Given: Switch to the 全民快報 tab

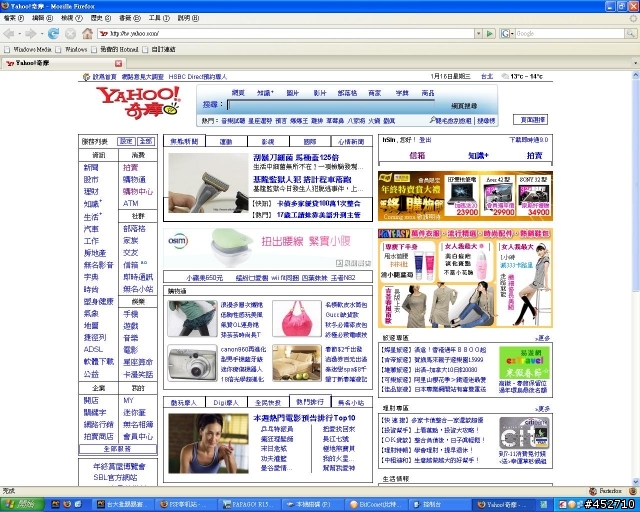Looking at the screenshot, I should pos(268,403).
